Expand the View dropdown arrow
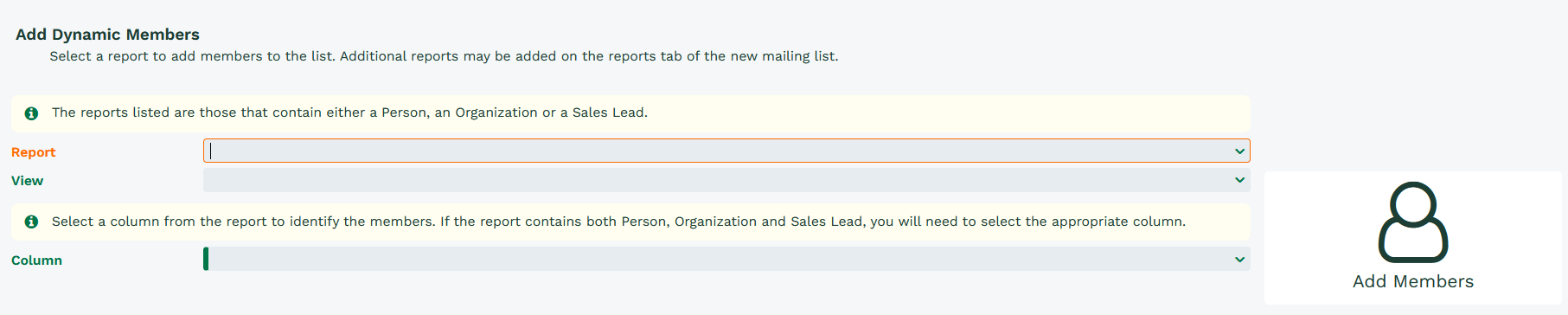Image resolution: width=1568 pixels, height=315 pixels. pyautogui.click(x=1239, y=180)
